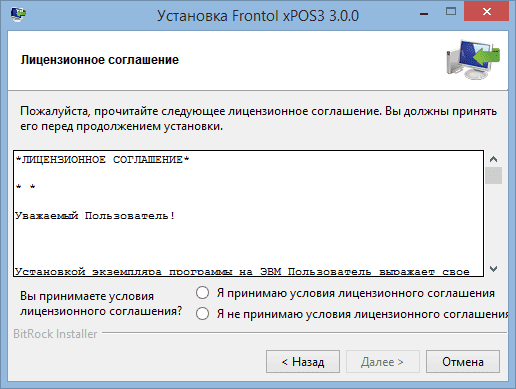516x389 pixels.
Task: Select 'Я принимаю условия' radio button
Action: [202, 293]
